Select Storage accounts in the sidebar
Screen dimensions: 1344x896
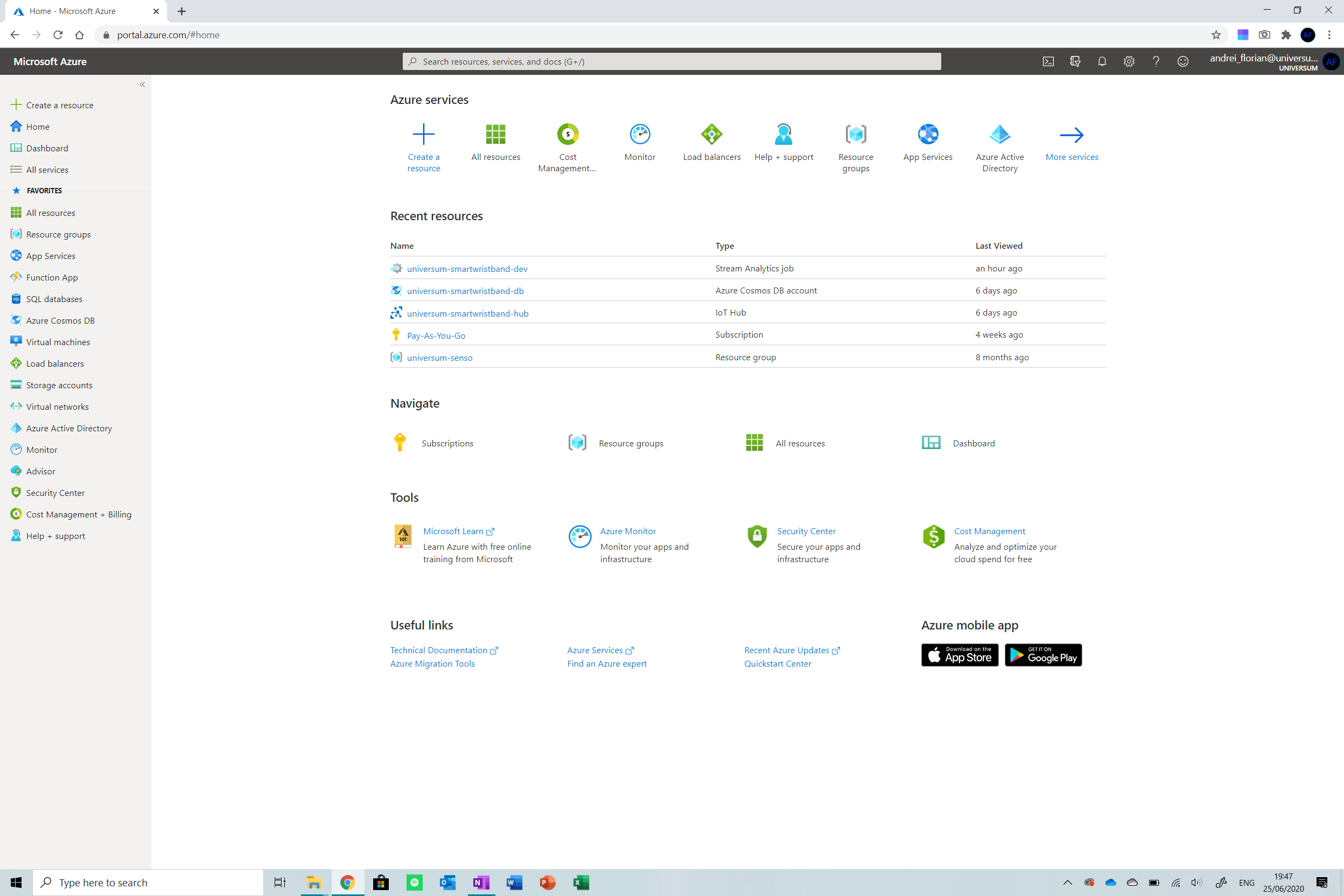[x=59, y=385]
